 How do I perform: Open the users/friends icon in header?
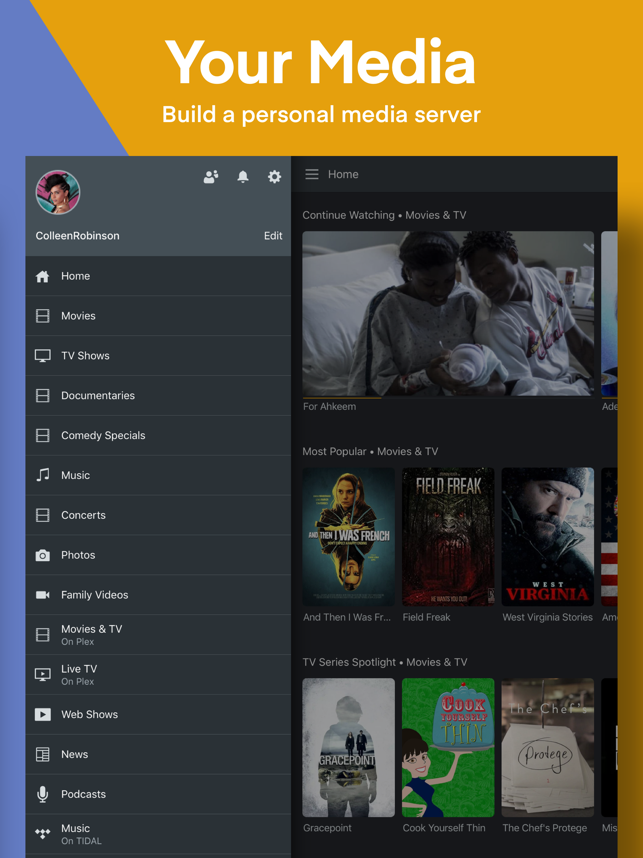(x=211, y=176)
